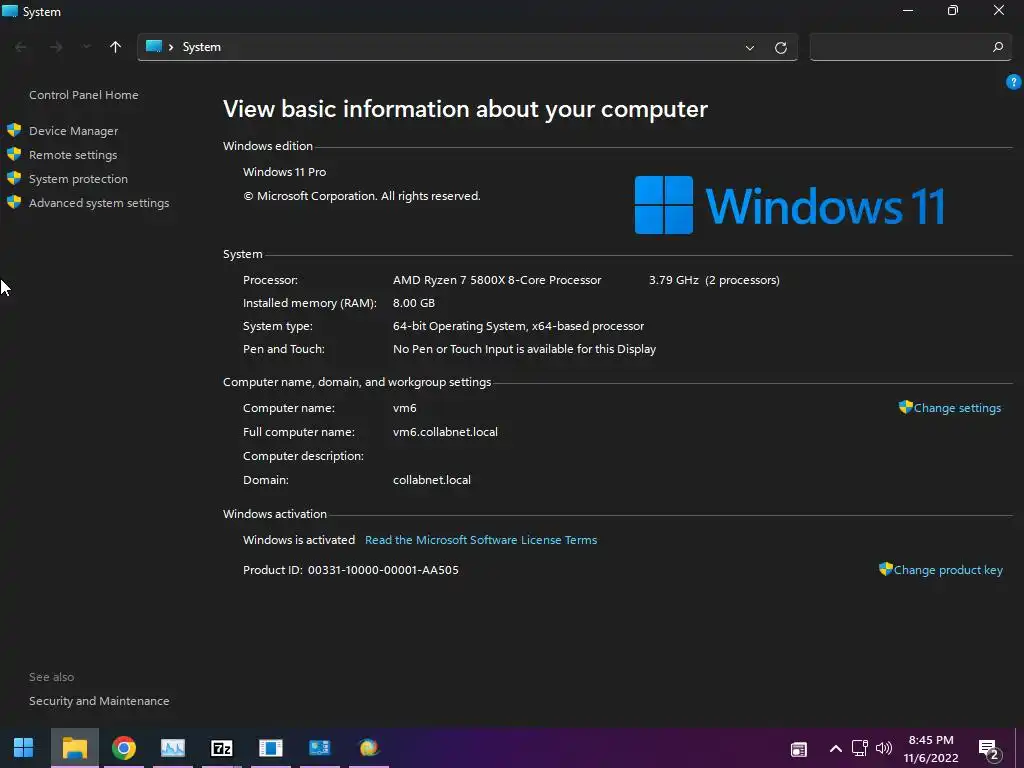Open the globe browser taskbar icon

(x=369, y=748)
